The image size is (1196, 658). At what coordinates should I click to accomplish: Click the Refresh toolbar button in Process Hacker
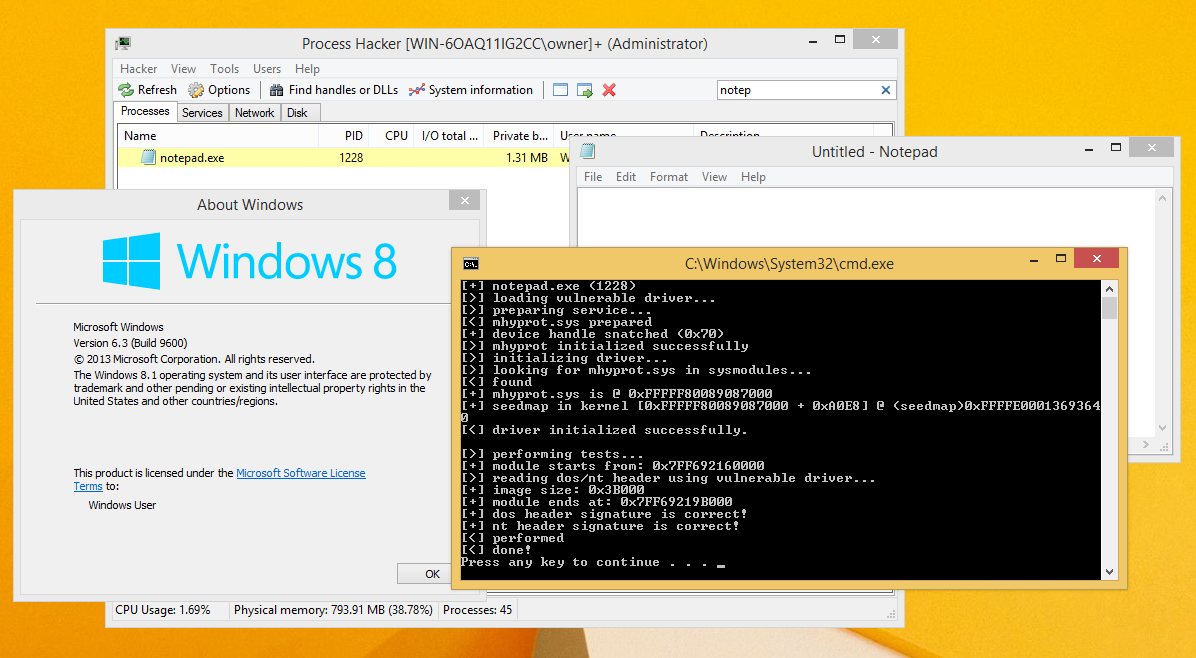pyautogui.click(x=148, y=90)
